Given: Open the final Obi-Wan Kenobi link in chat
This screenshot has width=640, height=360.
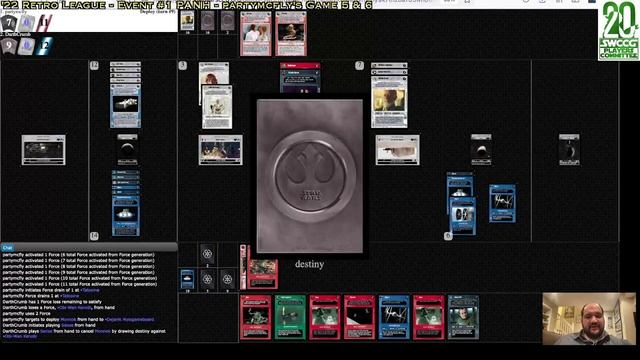Looking at the screenshot, I should point(20,337).
